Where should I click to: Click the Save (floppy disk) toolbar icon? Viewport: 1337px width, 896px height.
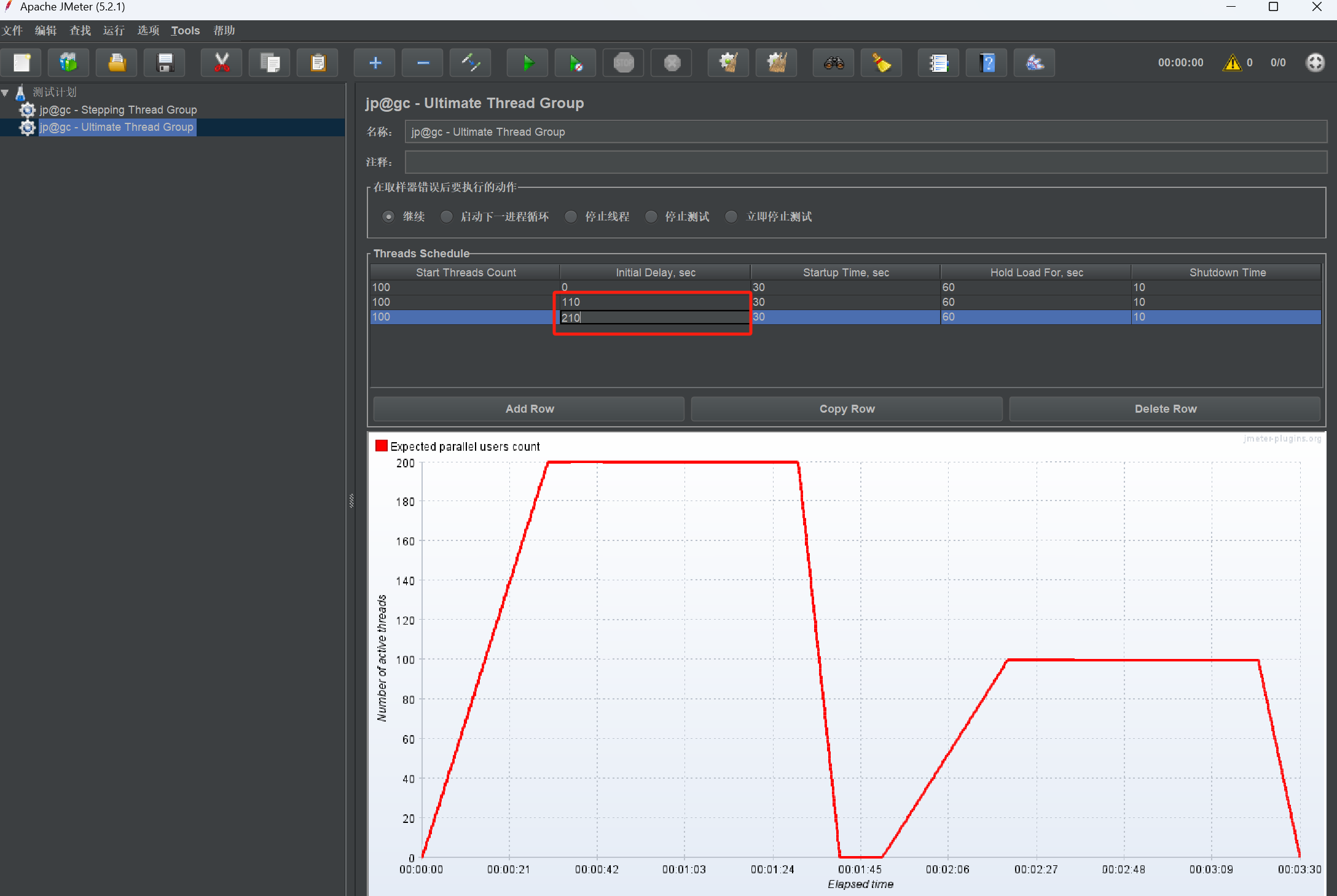tap(165, 63)
